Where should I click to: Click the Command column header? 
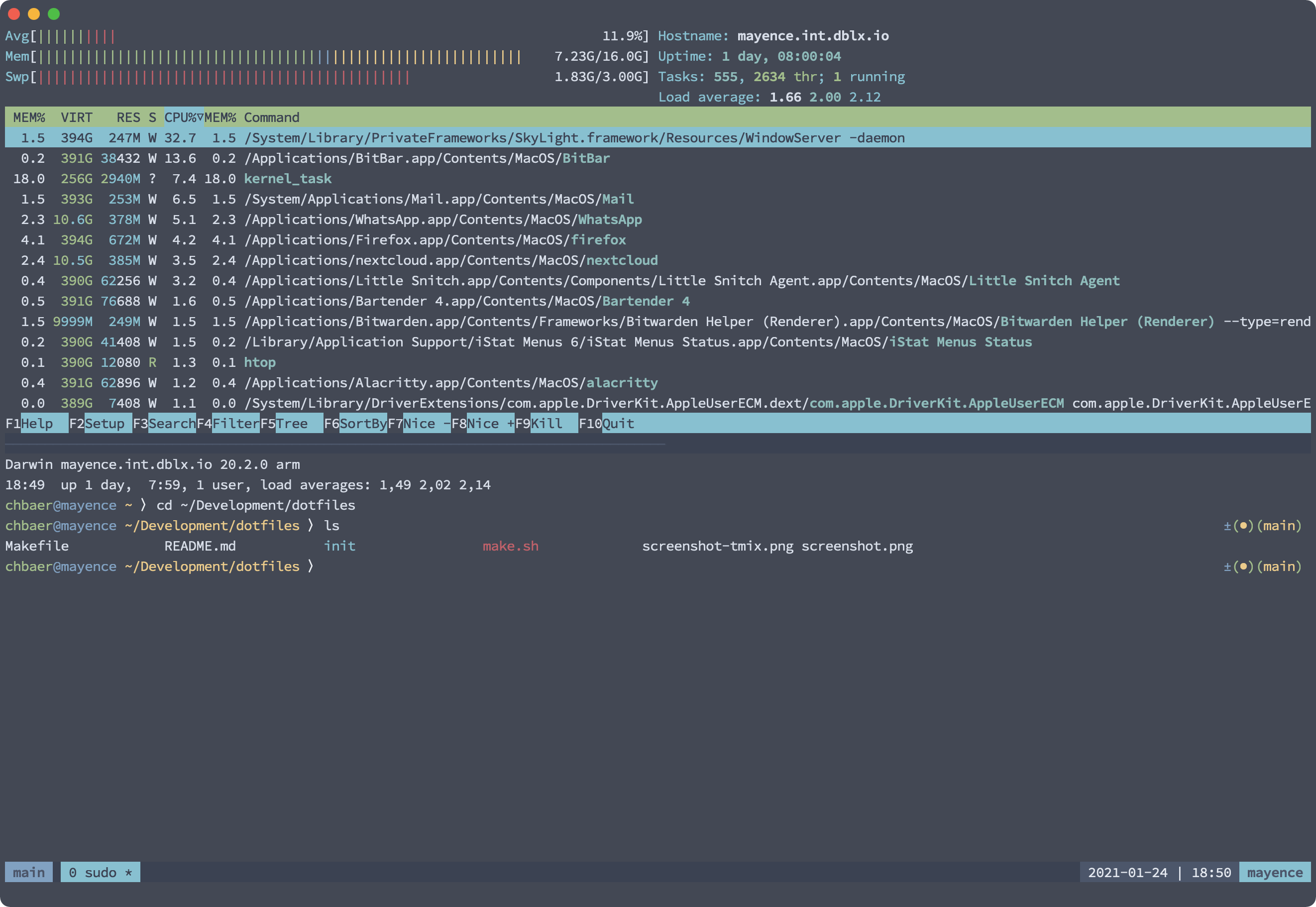271,117
